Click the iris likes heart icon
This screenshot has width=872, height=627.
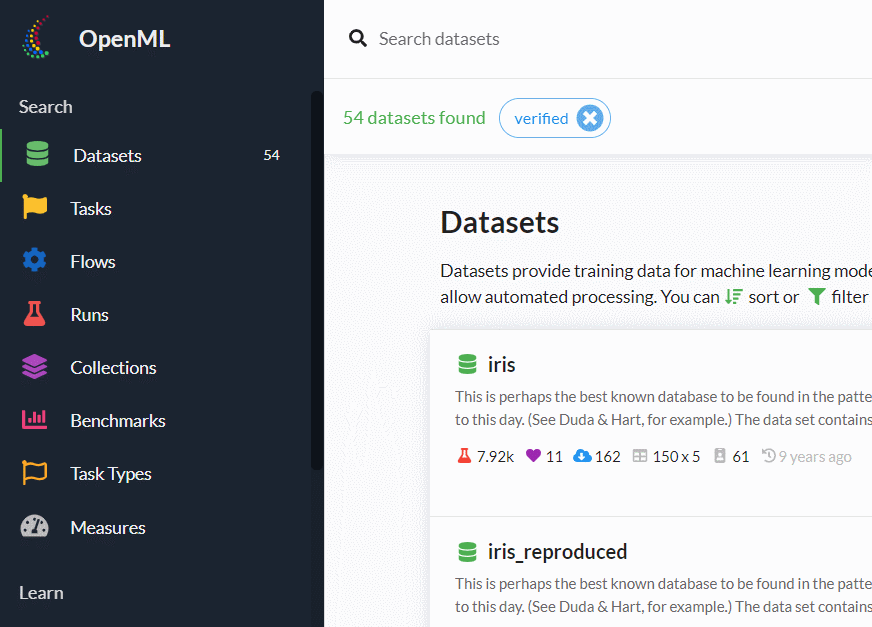click(533, 456)
